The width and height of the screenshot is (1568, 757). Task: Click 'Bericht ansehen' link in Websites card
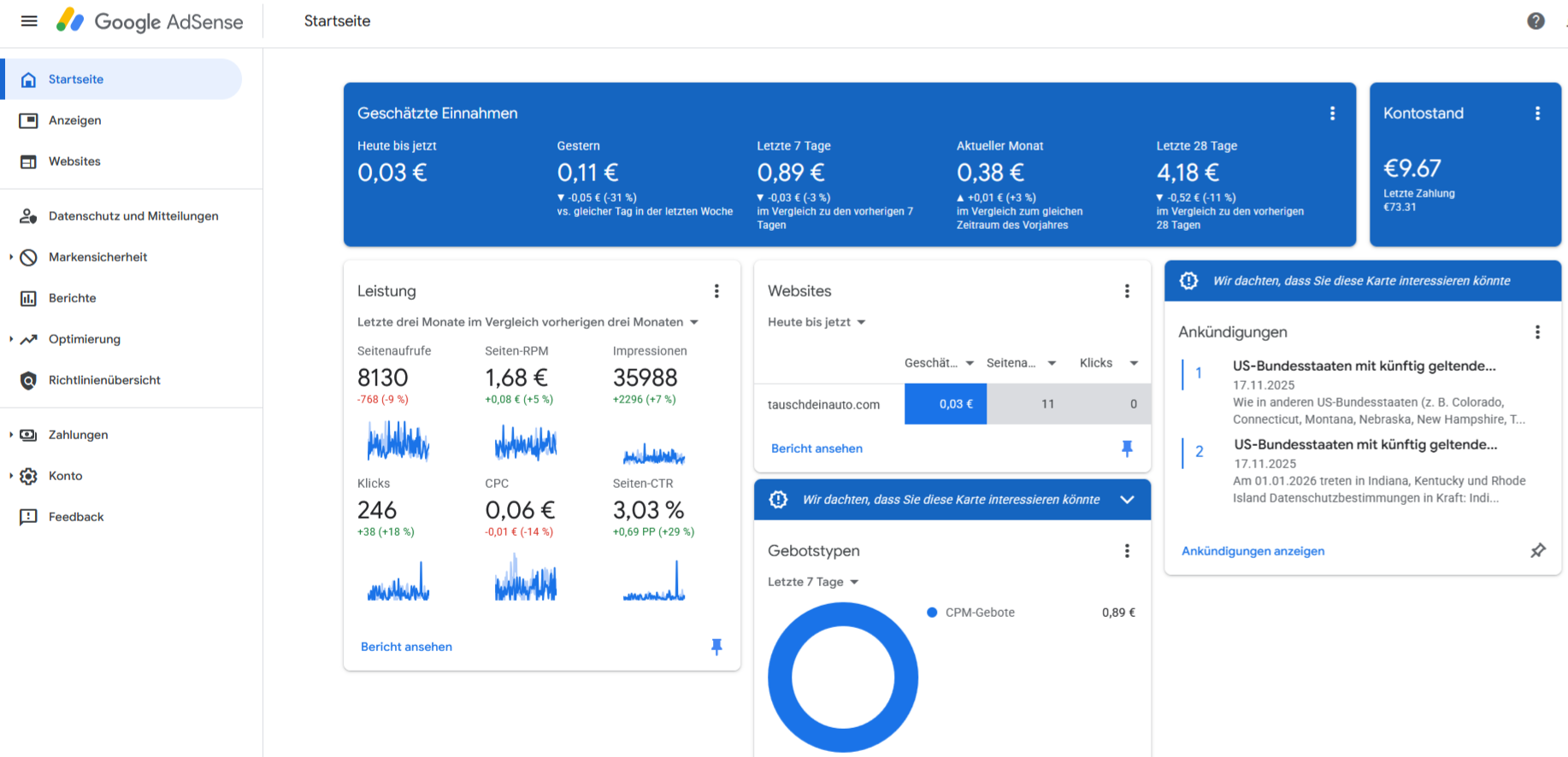coord(816,449)
